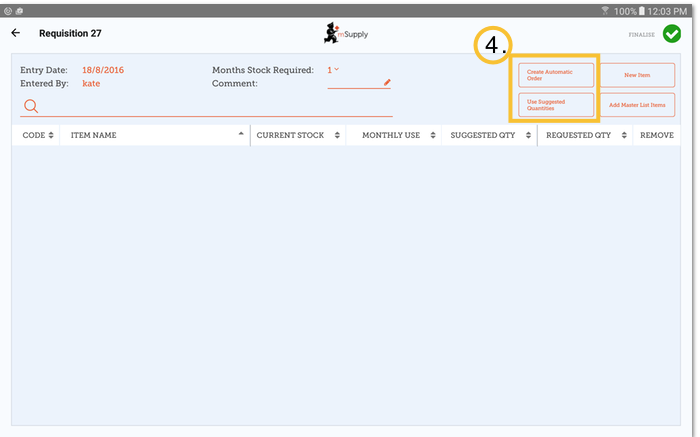Sort by the SUGGESTED QTY column
700x437 pixels.
click(x=488, y=135)
